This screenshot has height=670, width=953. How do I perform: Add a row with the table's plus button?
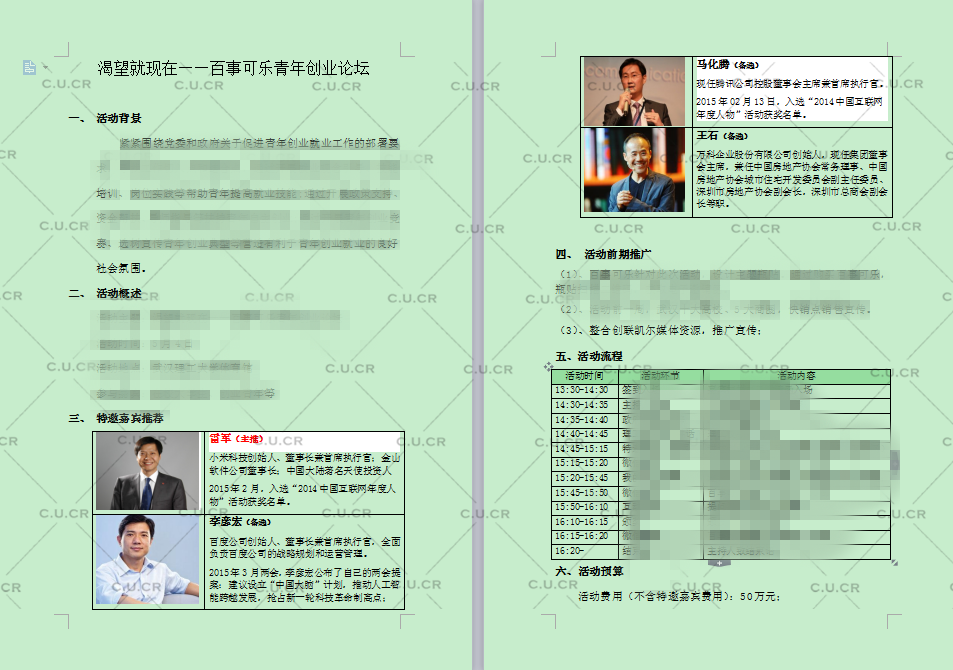(719, 563)
